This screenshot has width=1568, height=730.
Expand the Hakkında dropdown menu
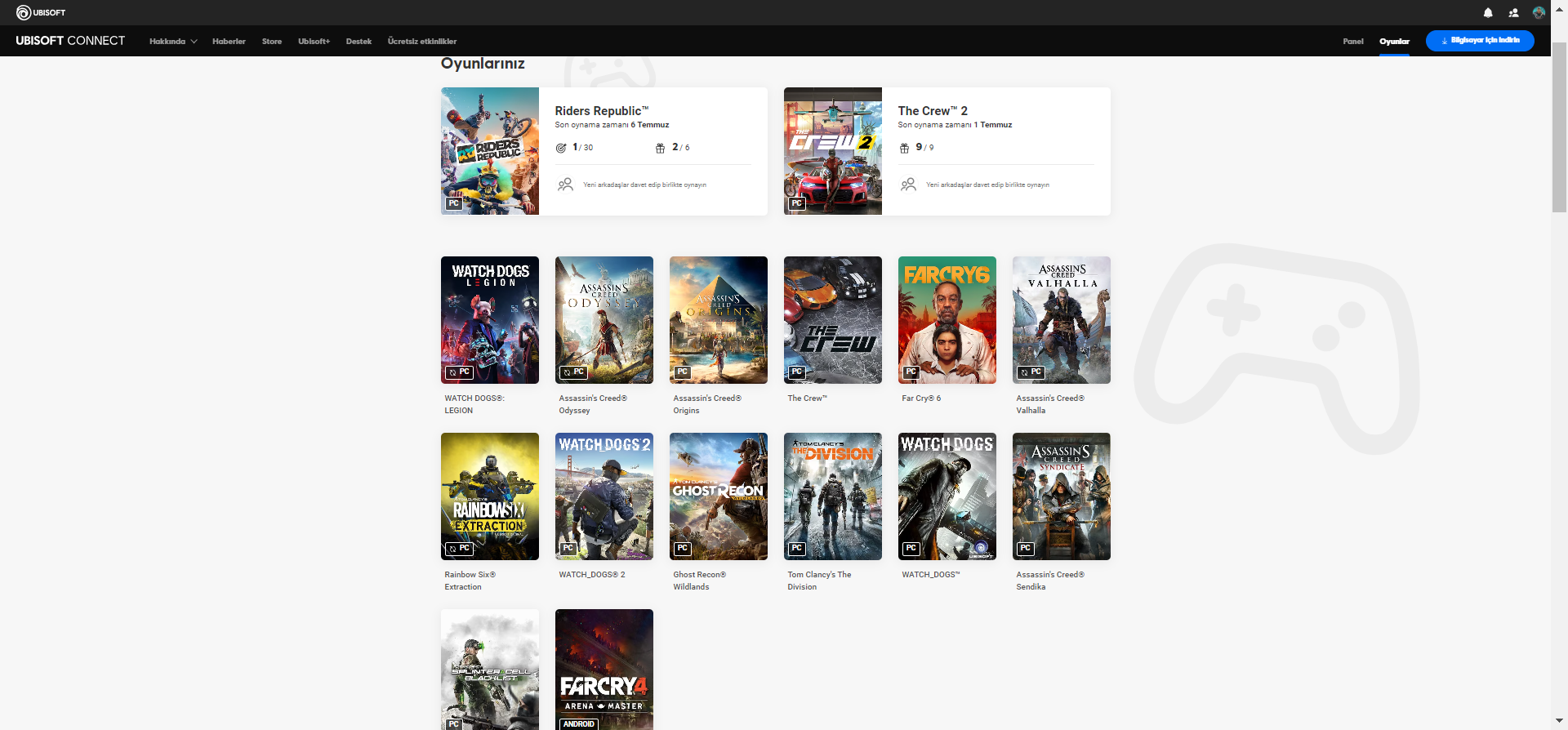pos(173,42)
